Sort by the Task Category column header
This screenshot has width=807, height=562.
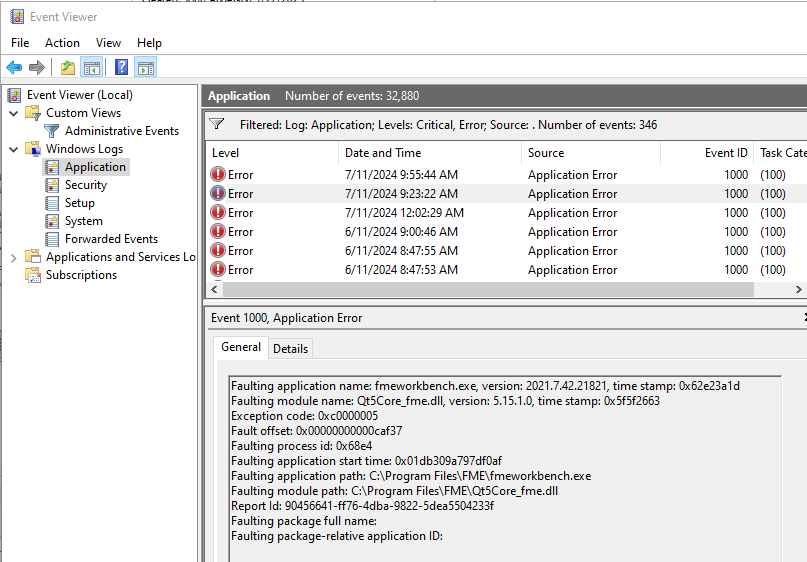click(781, 153)
